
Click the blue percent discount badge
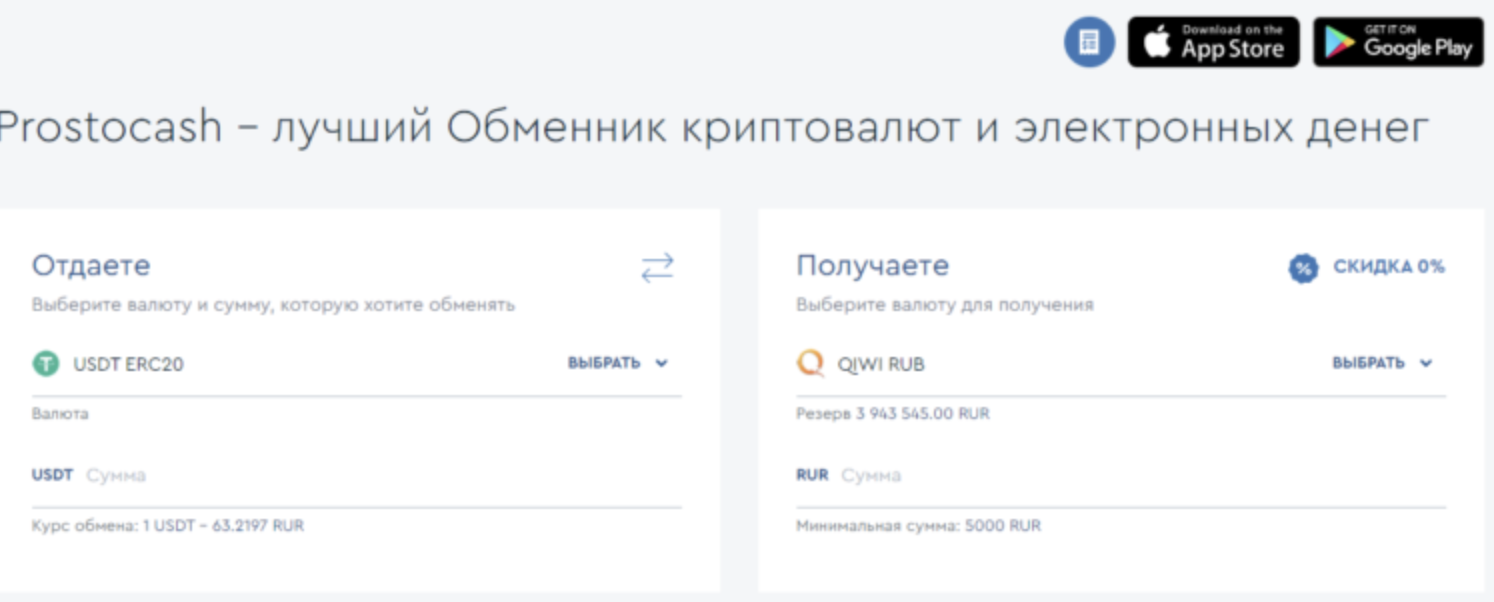(1303, 268)
